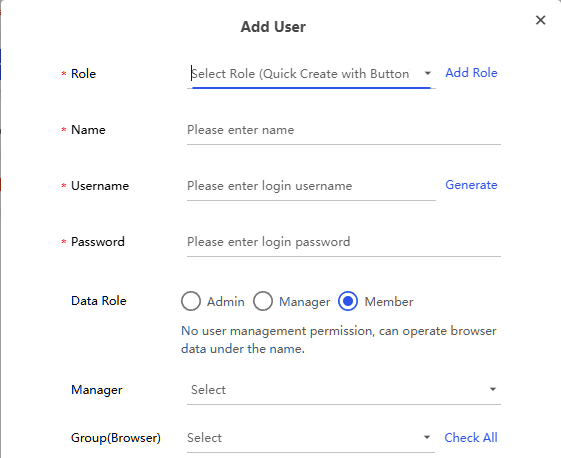Open the Group(Browser) select dropdown
This screenshot has height=458, width=561.
click(311, 438)
